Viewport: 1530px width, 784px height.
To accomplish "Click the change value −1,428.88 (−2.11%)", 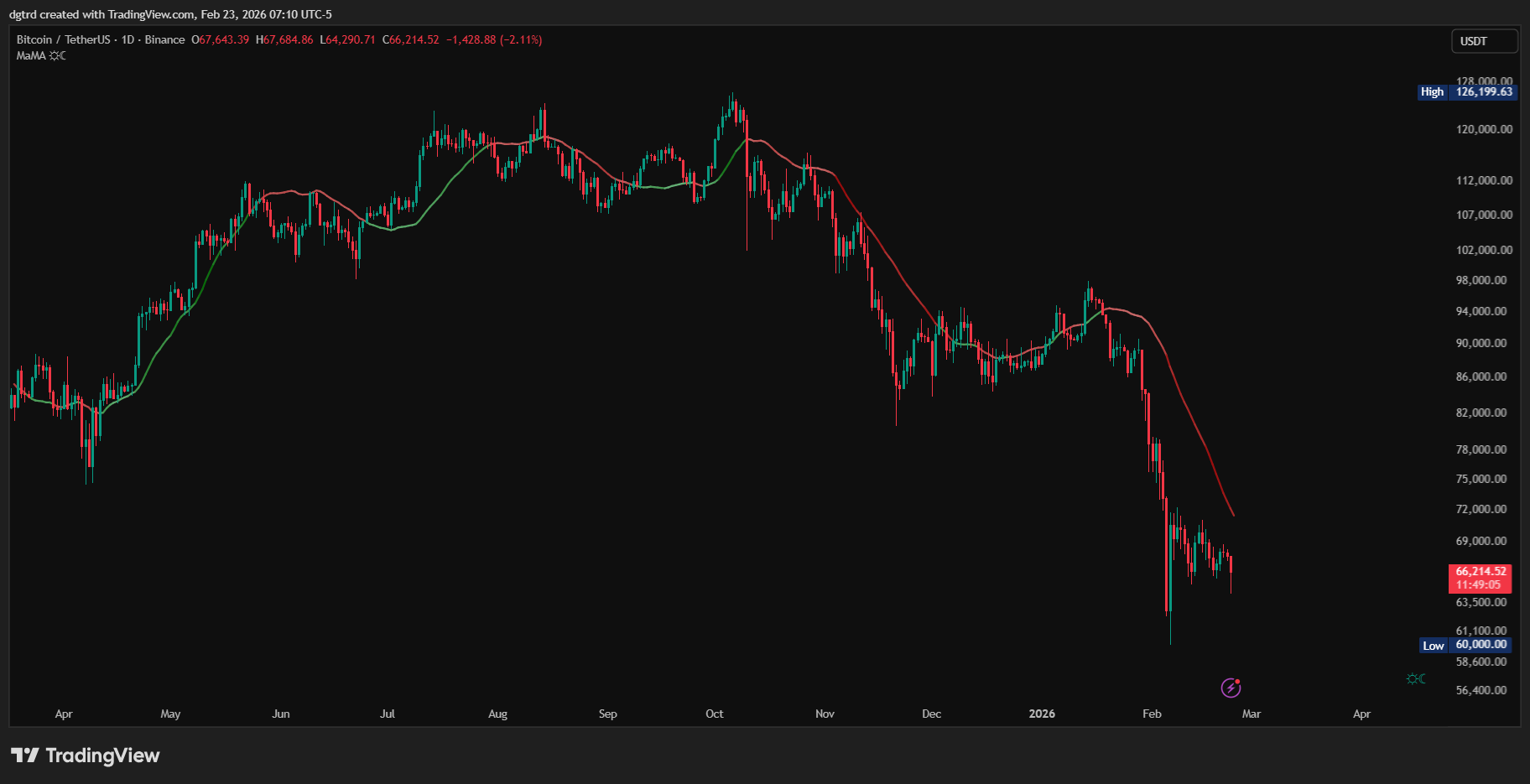I will pyautogui.click(x=494, y=39).
